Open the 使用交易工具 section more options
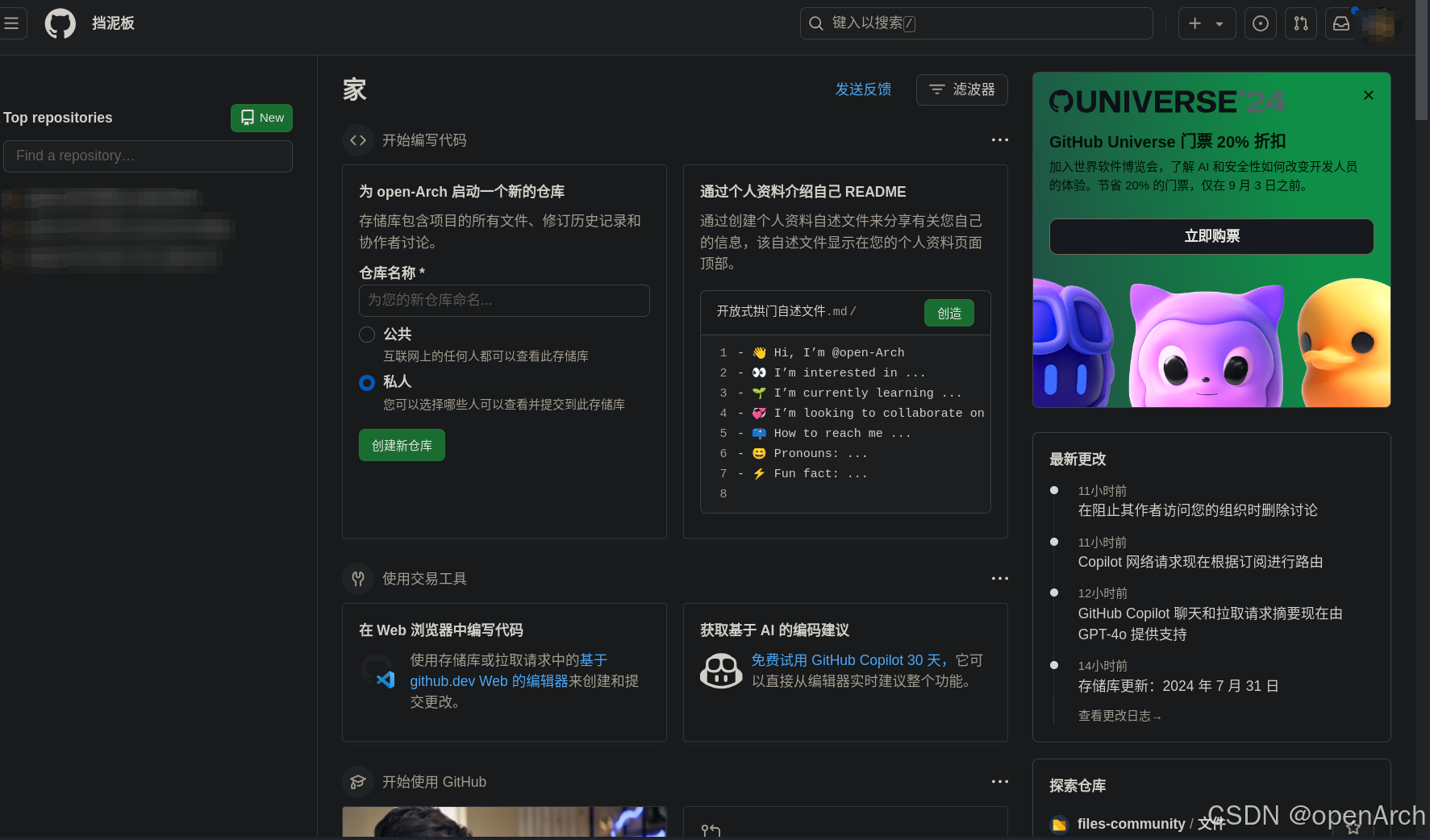Image resolution: width=1430 pixels, height=840 pixels. pyautogui.click(x=999, y=578)
